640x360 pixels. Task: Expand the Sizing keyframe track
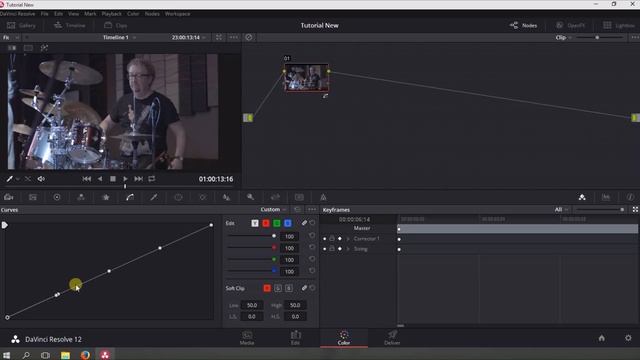[348, 249]
